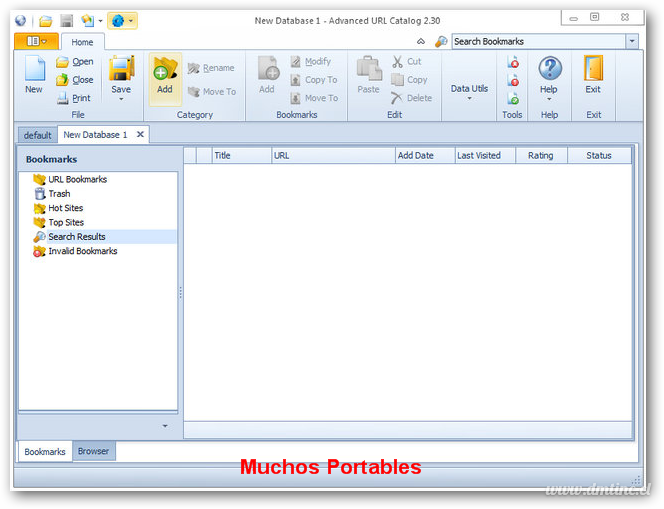
Task: Click Copy To in the Bookmarks group
Action: point(314,80)
